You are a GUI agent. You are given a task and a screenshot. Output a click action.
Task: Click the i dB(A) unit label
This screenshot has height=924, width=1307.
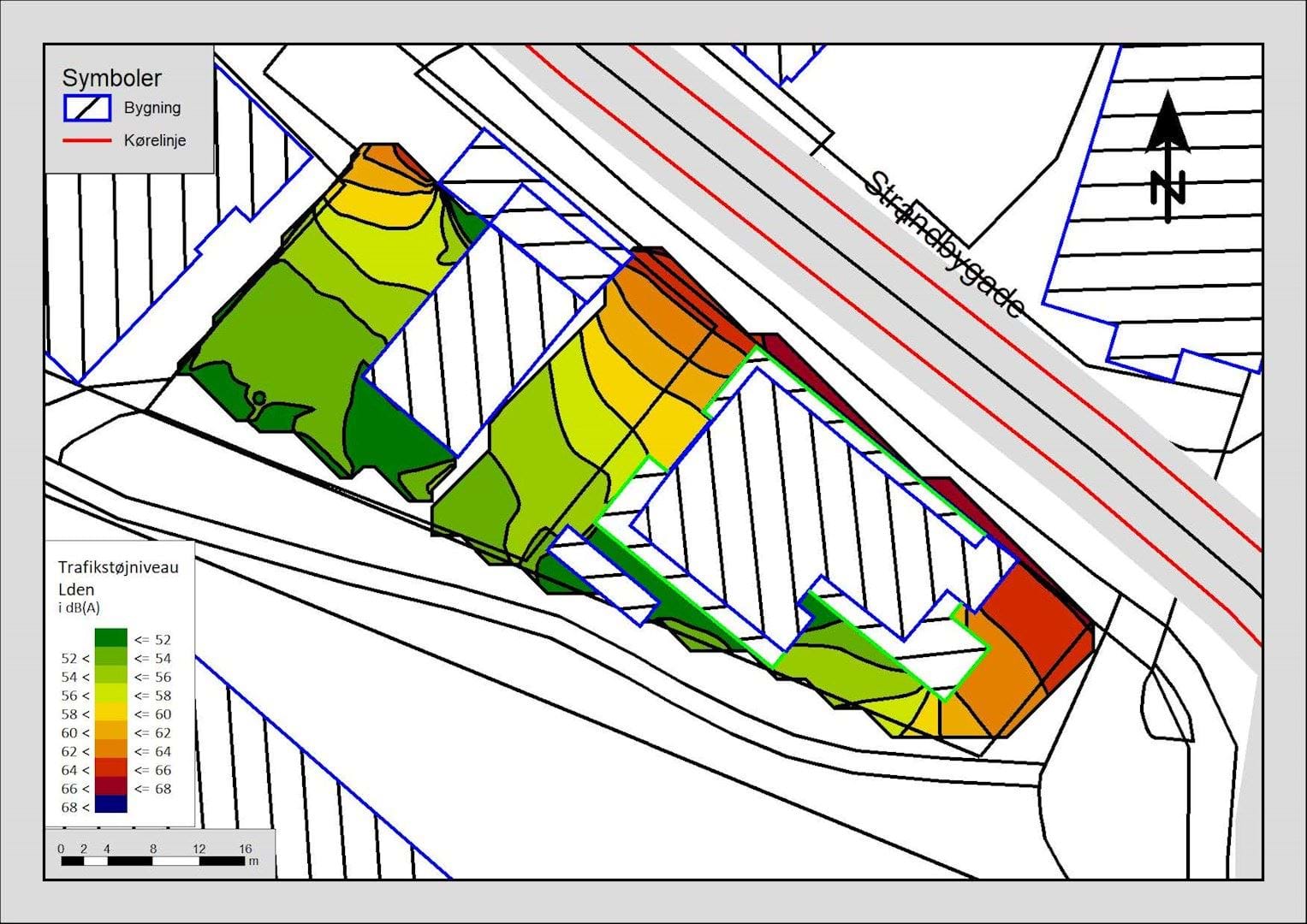79,608
